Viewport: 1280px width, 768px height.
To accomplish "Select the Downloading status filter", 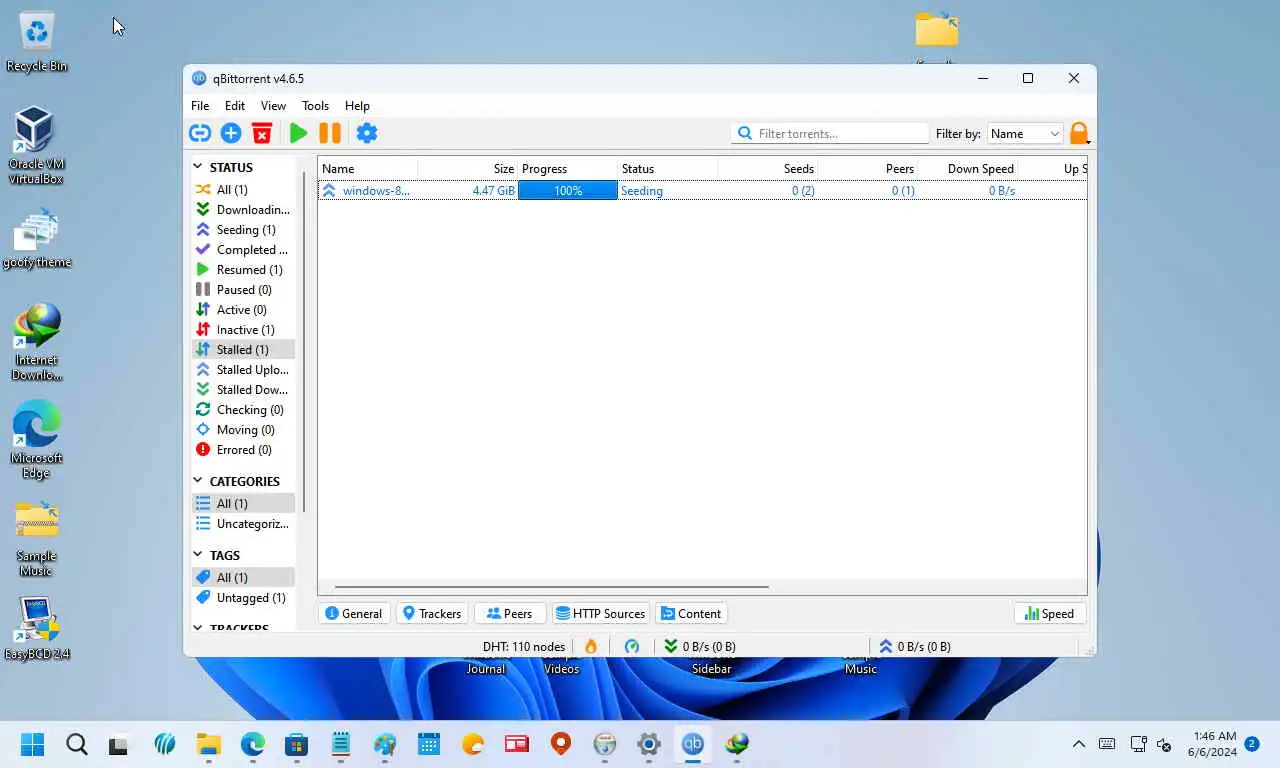I will 243,209.
